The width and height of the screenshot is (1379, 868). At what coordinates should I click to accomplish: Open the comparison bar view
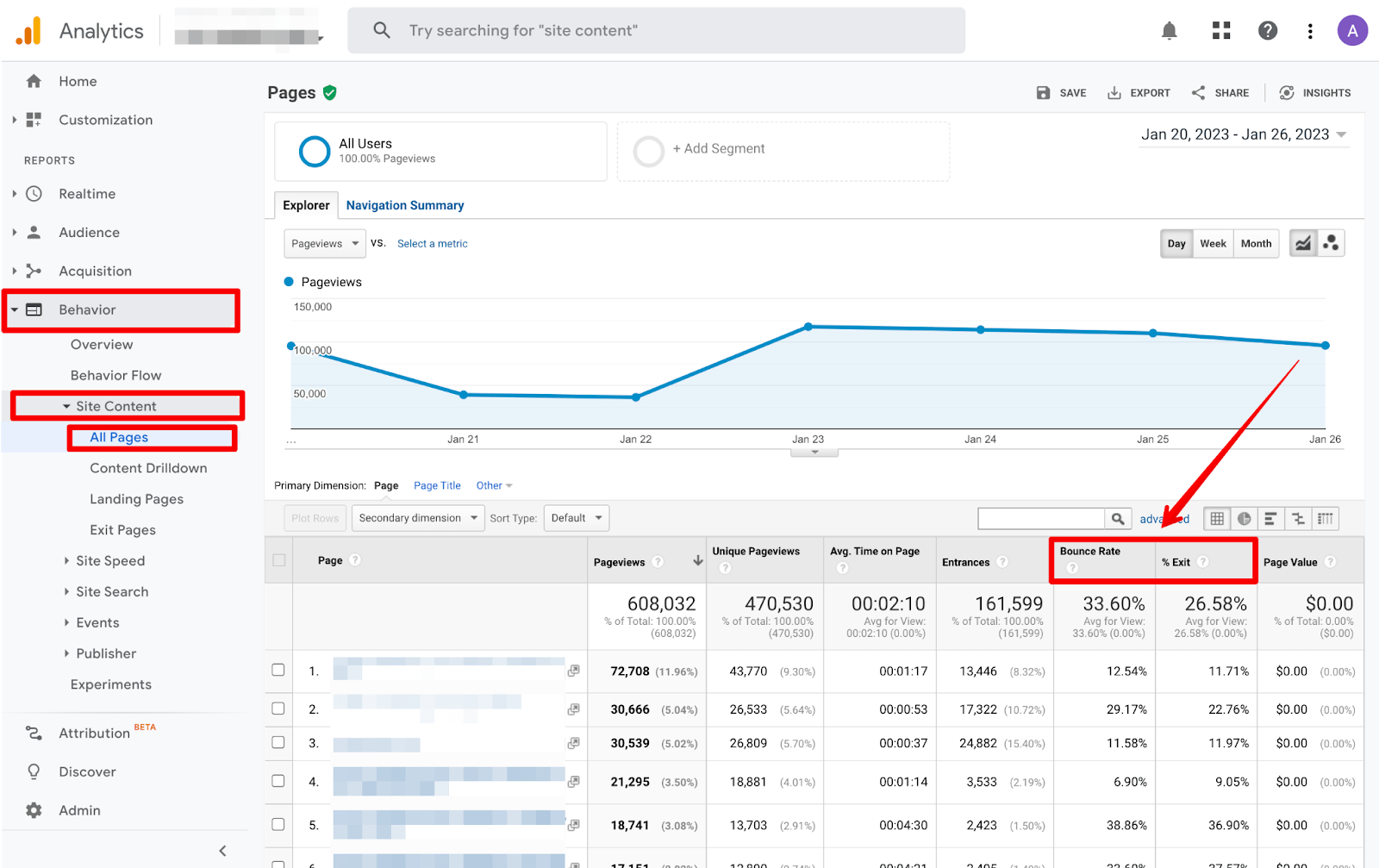click(1271, 518)
